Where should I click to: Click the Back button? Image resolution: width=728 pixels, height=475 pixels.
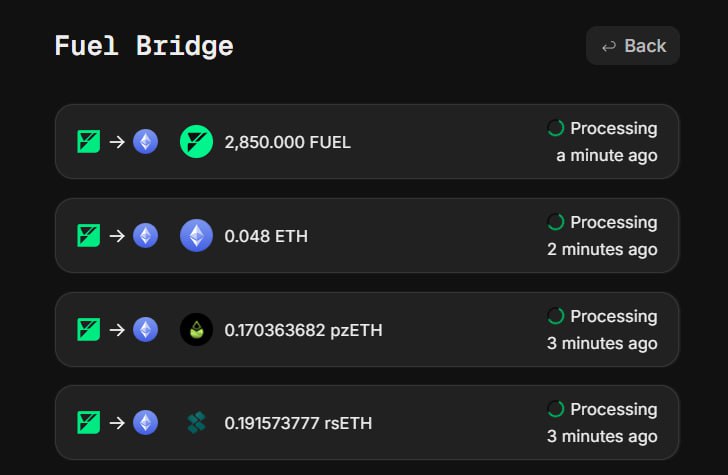point(632,46)
